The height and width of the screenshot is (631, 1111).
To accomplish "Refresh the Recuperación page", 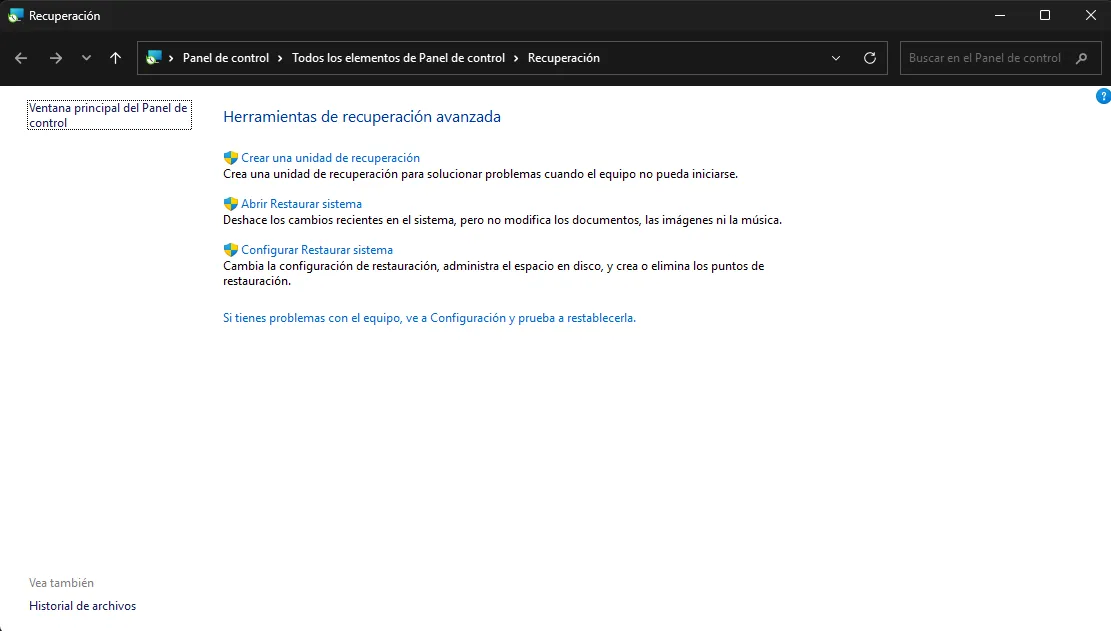I will tap(870, 58).
